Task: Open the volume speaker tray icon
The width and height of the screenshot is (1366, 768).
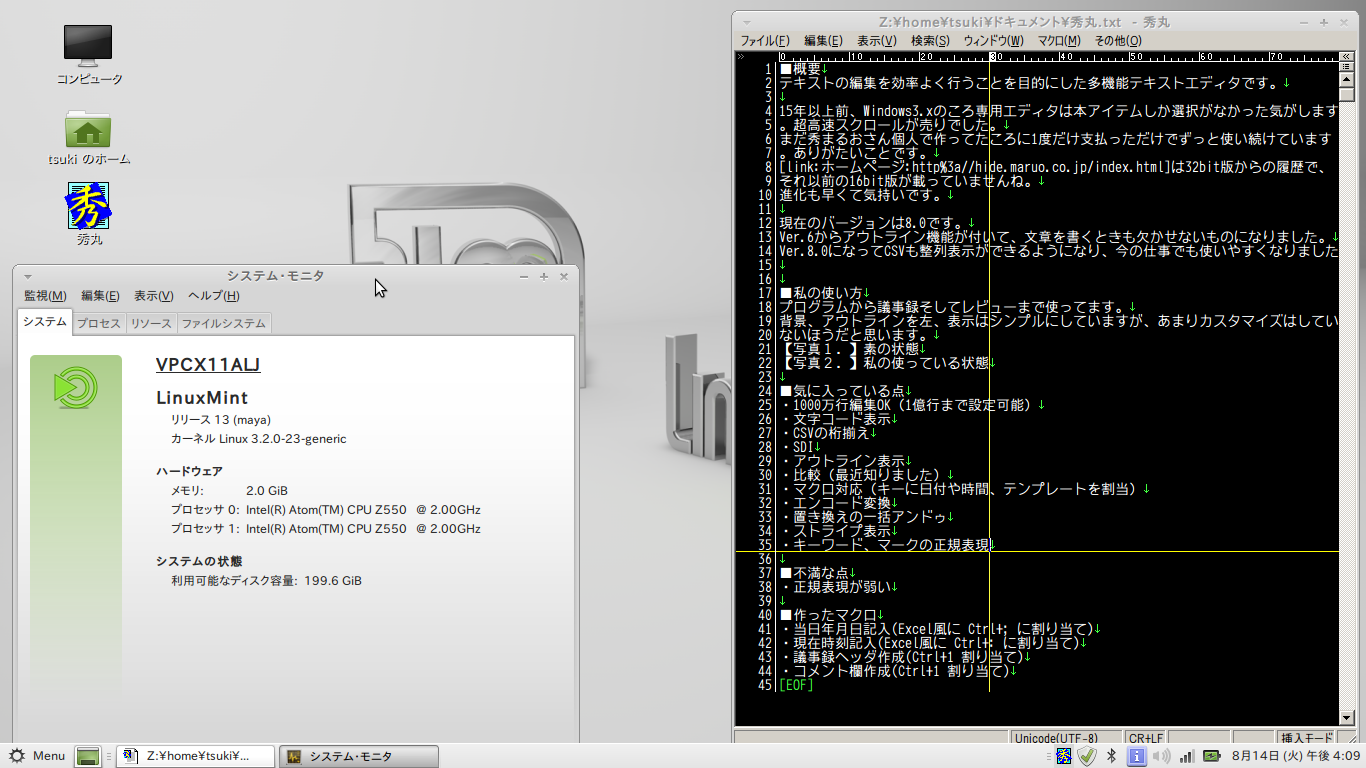Action: (x=1161, y=756)
